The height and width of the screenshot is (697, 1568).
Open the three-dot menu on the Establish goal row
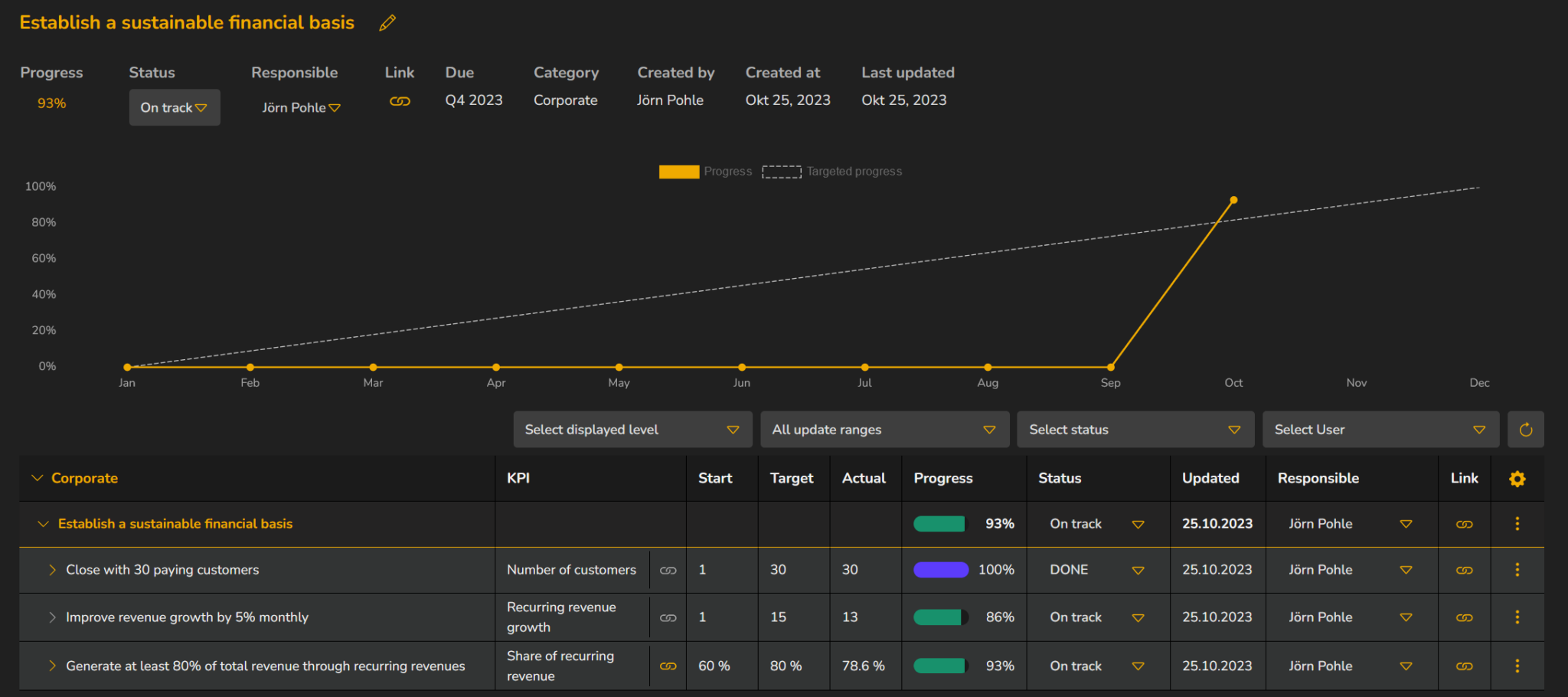pos(1517,524)
